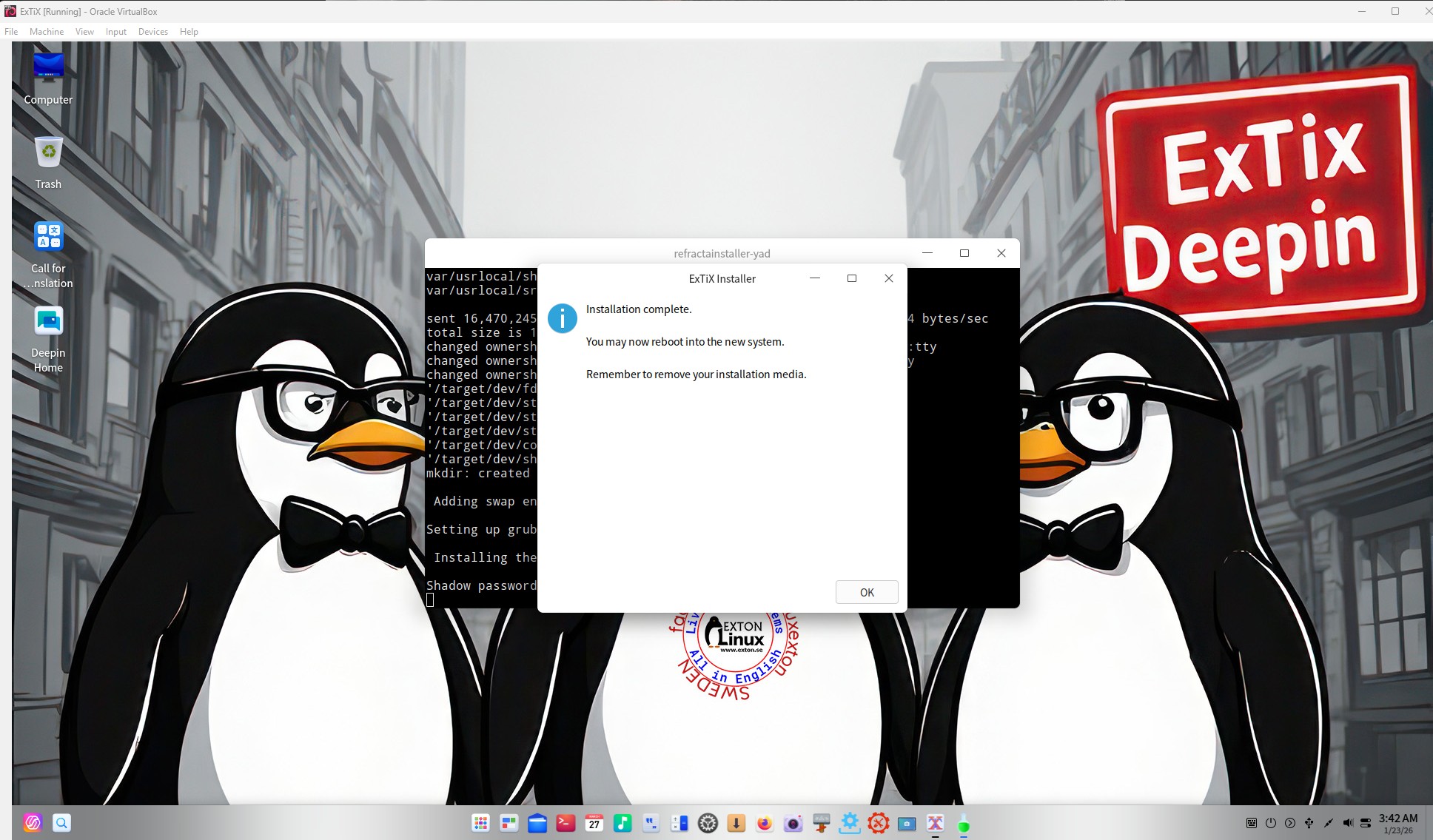Click OK in the ExTiX Installer dialog
The image size is (1433, 840).
[867, 592]
